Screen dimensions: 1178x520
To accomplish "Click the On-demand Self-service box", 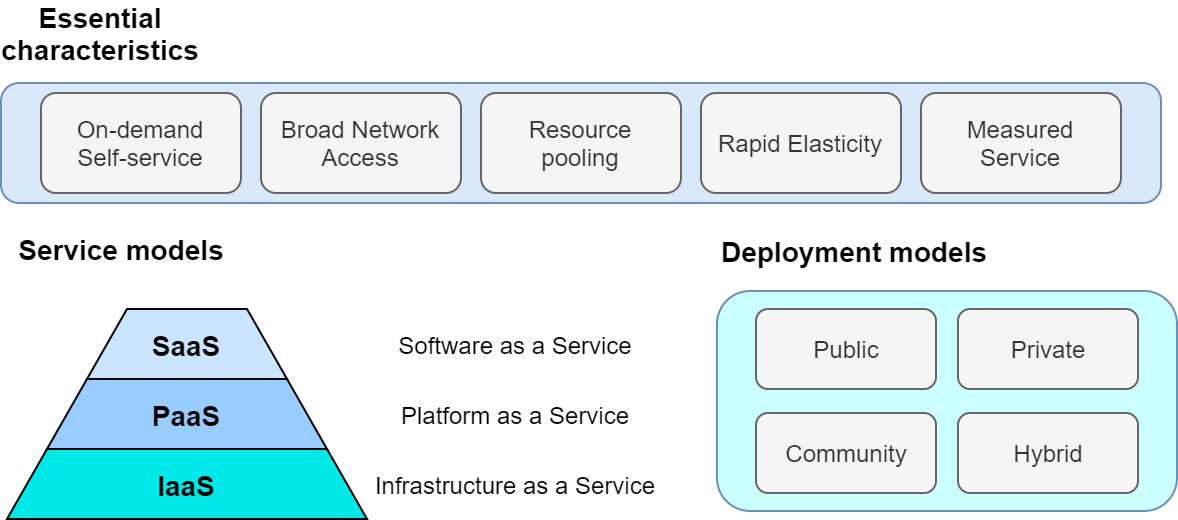I will pos(140,143).
